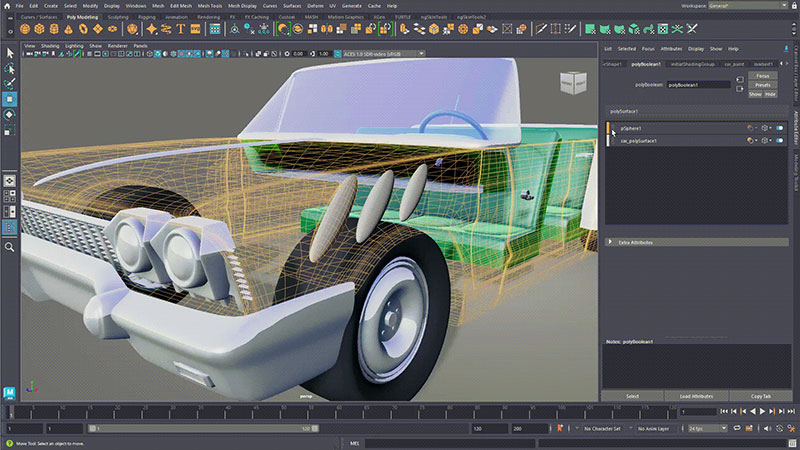Viewport: 800px width, 450px height.
Task: Select the arrow Select tool in toolbox
Action: pos(10,53)
